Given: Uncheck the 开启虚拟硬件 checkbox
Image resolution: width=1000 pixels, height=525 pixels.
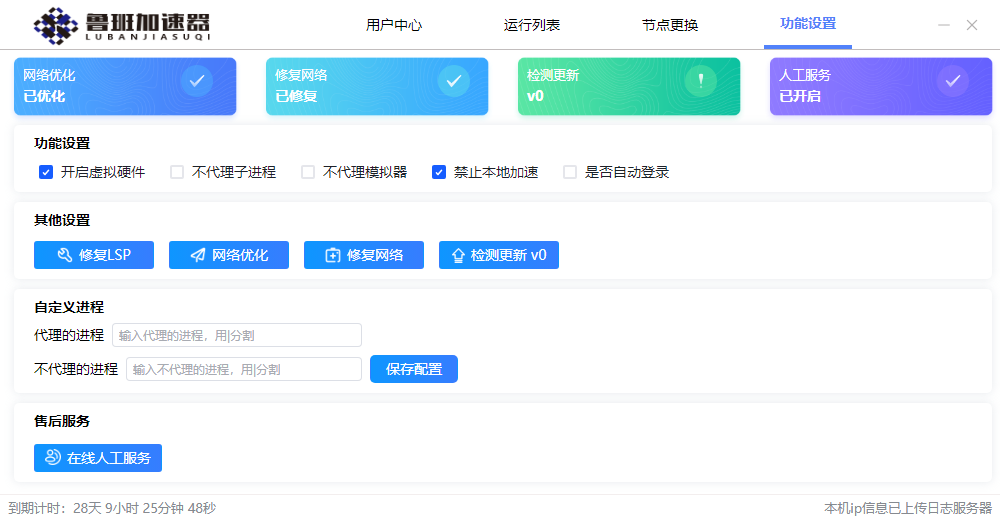Looking at the screenshot, I should (46, 172).
